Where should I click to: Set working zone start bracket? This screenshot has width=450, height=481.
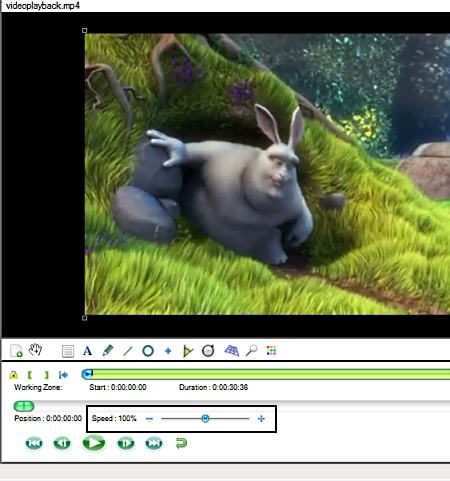tap(30, 375)
